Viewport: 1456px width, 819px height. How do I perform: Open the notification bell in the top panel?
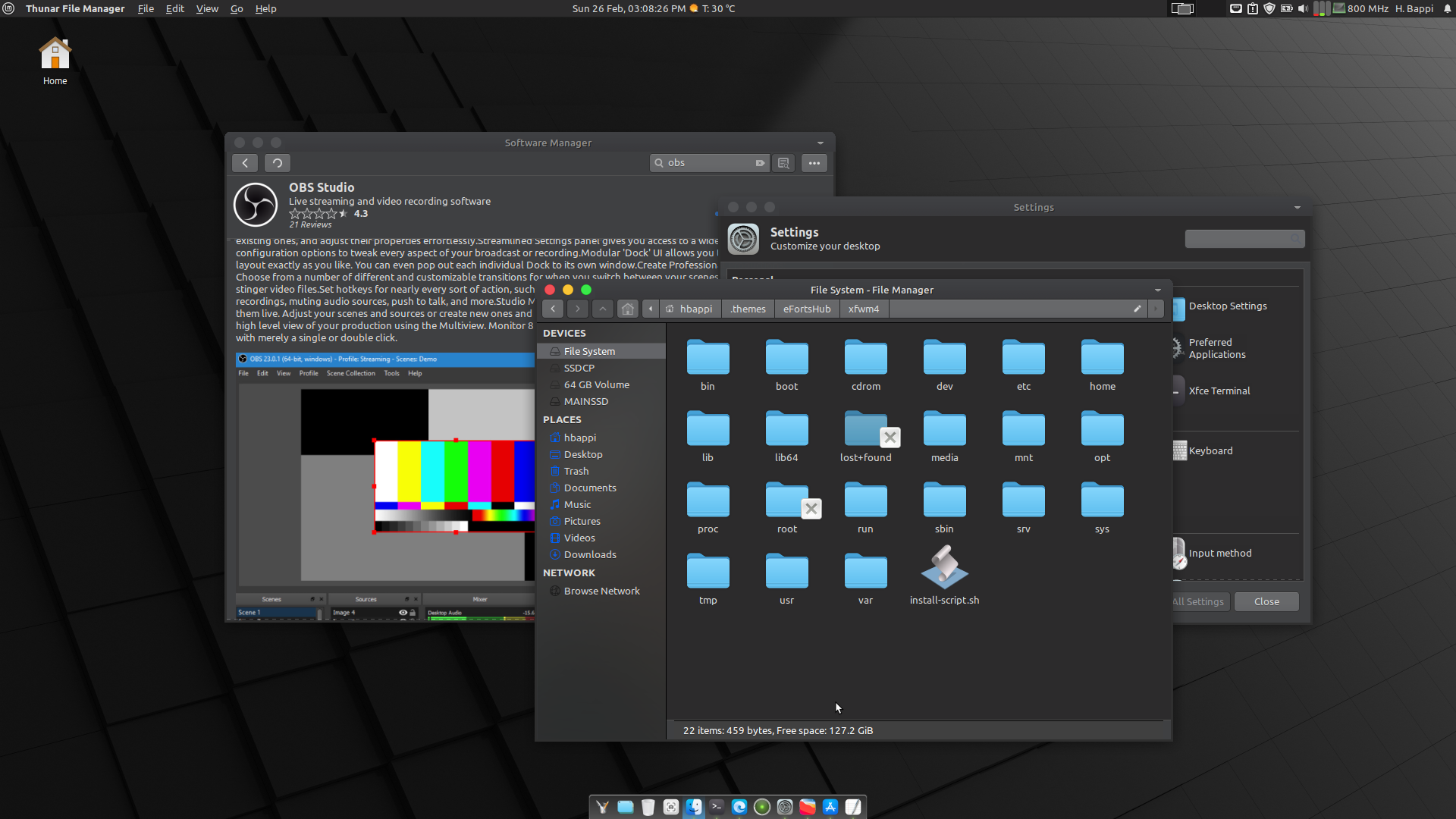click(1447, 8)
